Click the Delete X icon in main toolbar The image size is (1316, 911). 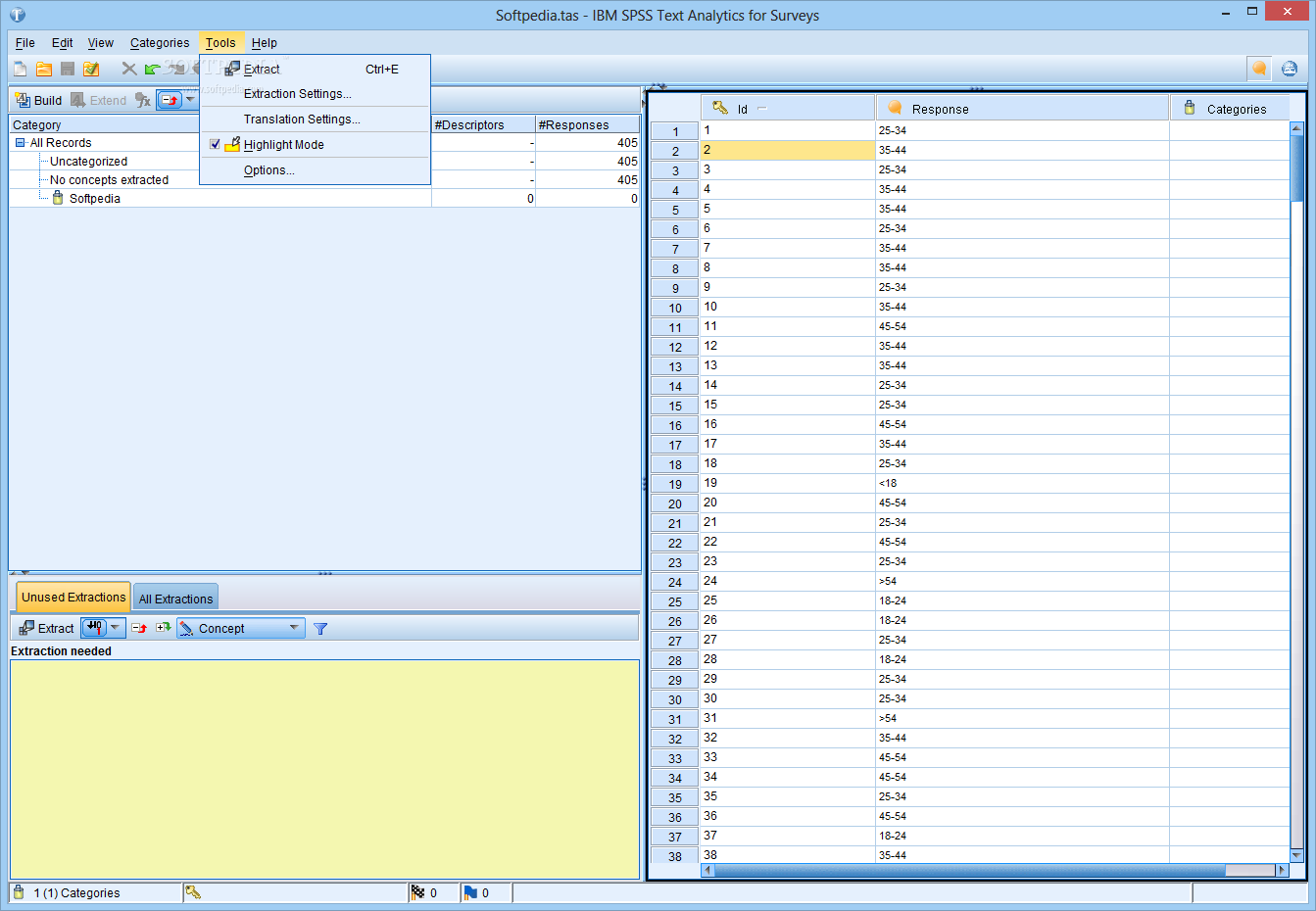coord(129,69)
